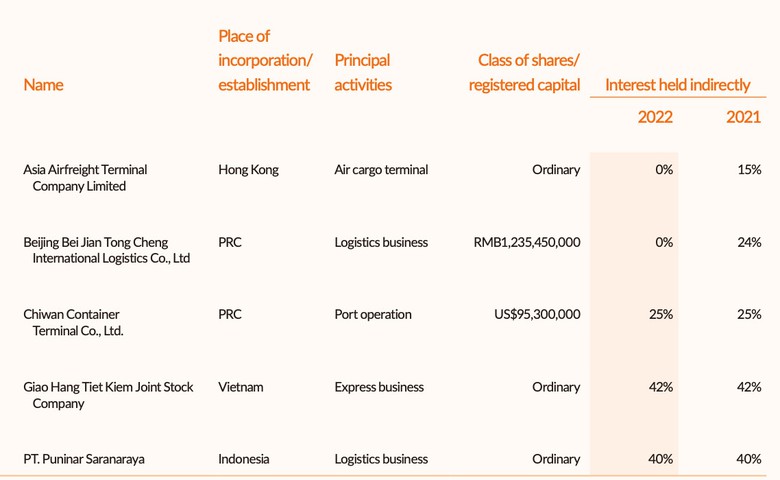
Task: Click Giao Hang Tiet Kiem Joint Stock Company
Action: coord(108,395)
